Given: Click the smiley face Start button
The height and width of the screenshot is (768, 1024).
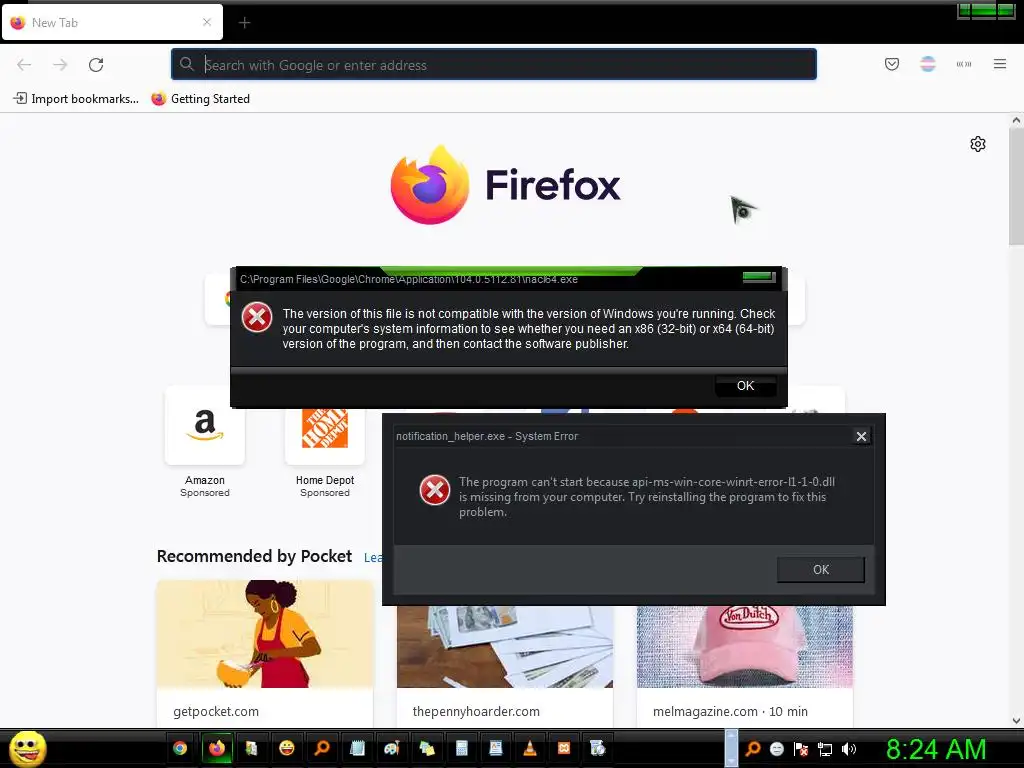Looking at the screenshot, I should 27,748.
